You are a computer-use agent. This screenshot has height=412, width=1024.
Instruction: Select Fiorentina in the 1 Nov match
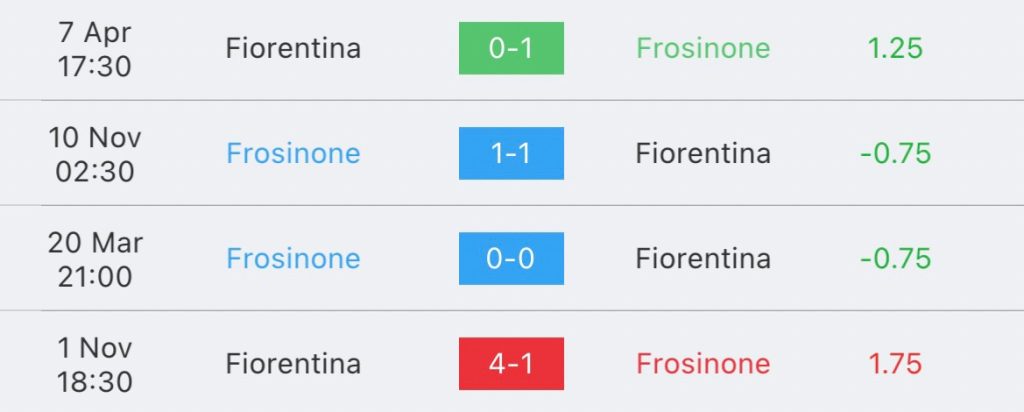[x=293, y=363]
